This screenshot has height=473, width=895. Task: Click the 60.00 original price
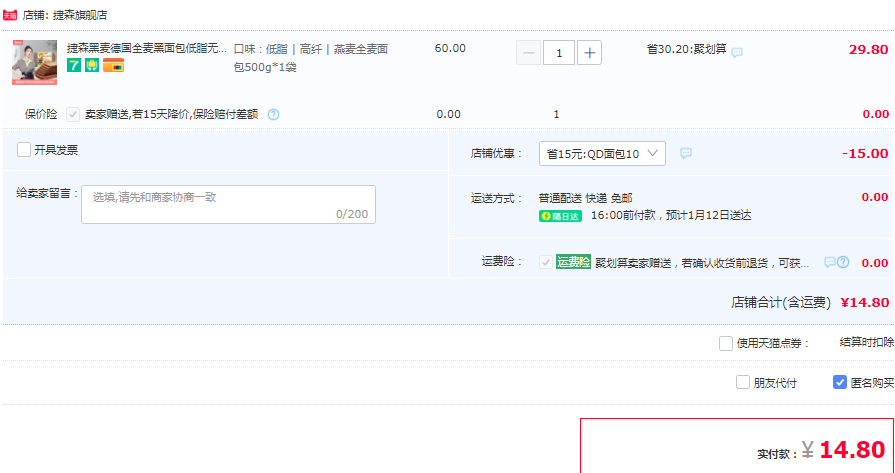[x=450, y=48]
